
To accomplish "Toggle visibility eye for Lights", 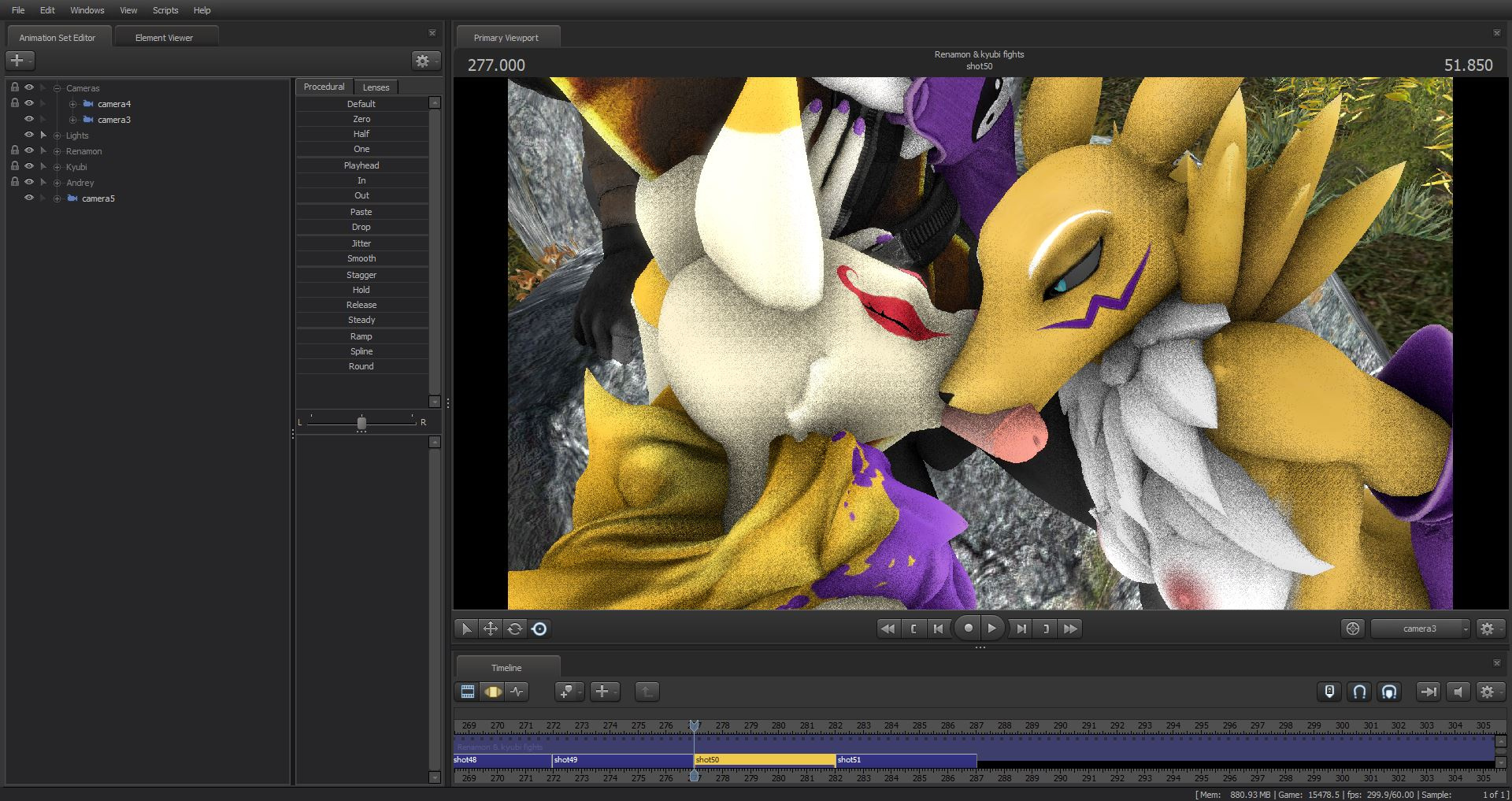I will pyautogui.click(x=29, y=135).
